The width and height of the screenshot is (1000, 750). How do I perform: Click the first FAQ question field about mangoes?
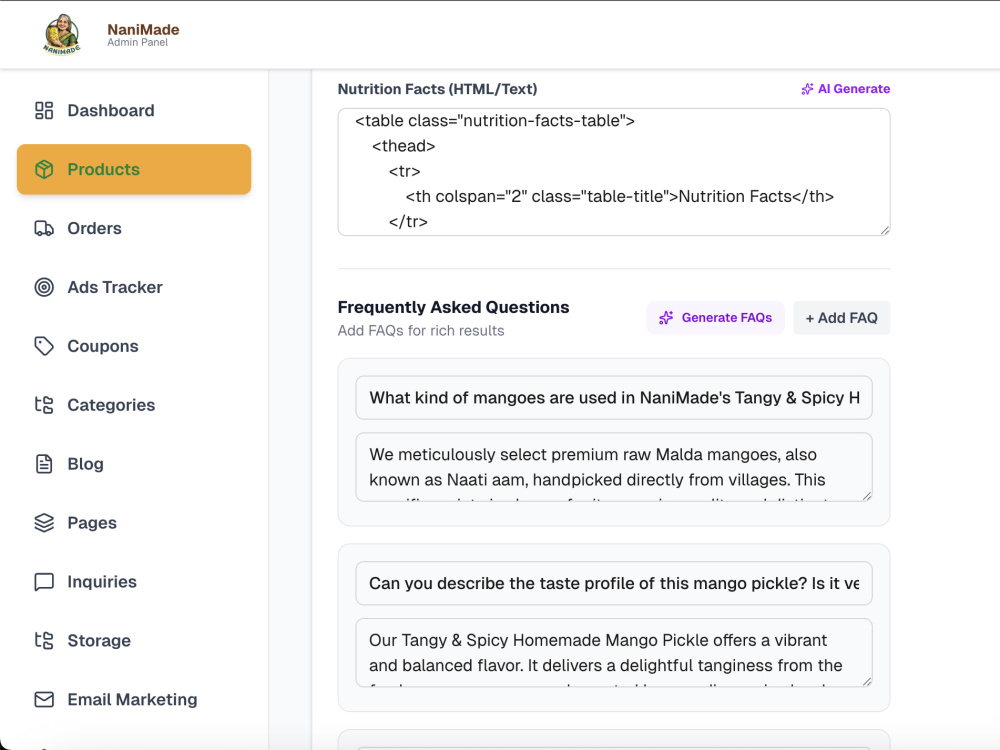click(614, 397)
